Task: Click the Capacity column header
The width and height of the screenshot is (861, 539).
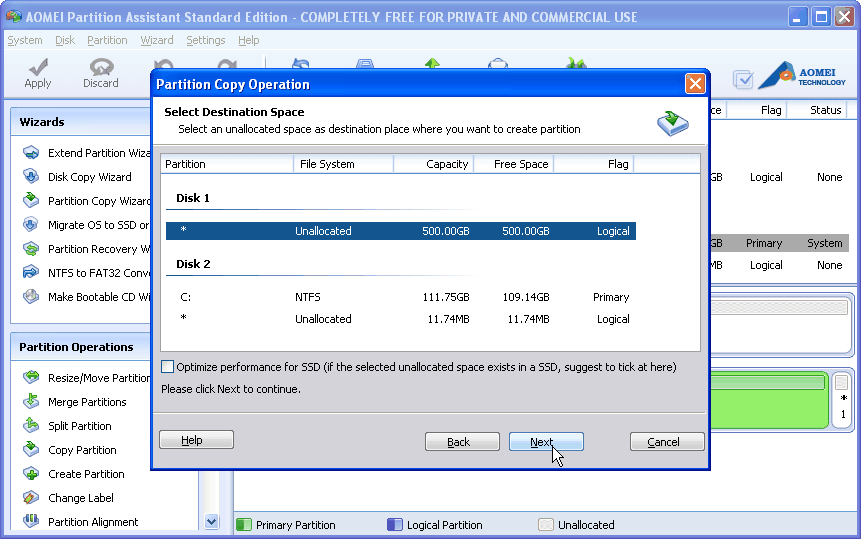Action: pos(434,164)
